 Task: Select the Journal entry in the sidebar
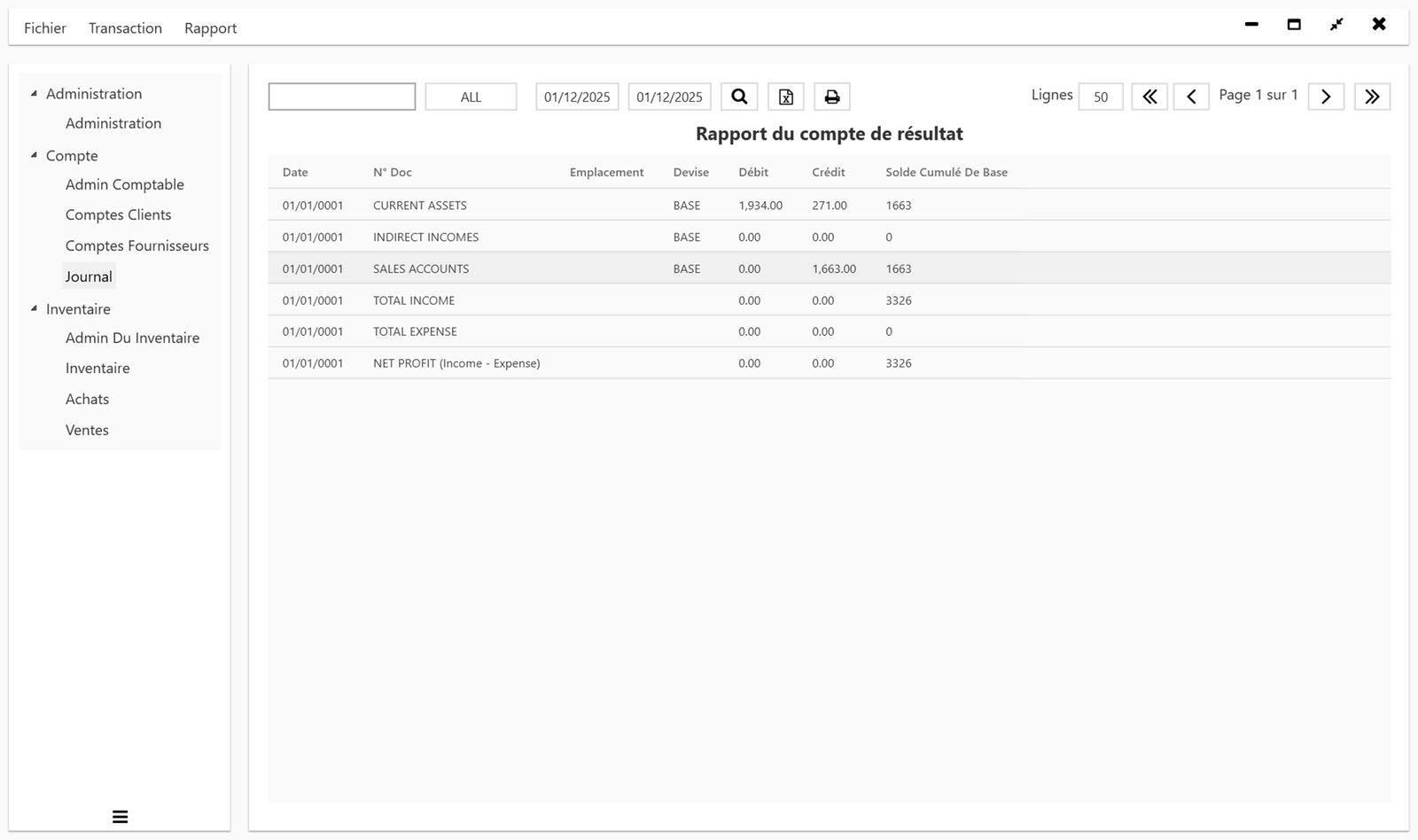[x=89, y=276]
